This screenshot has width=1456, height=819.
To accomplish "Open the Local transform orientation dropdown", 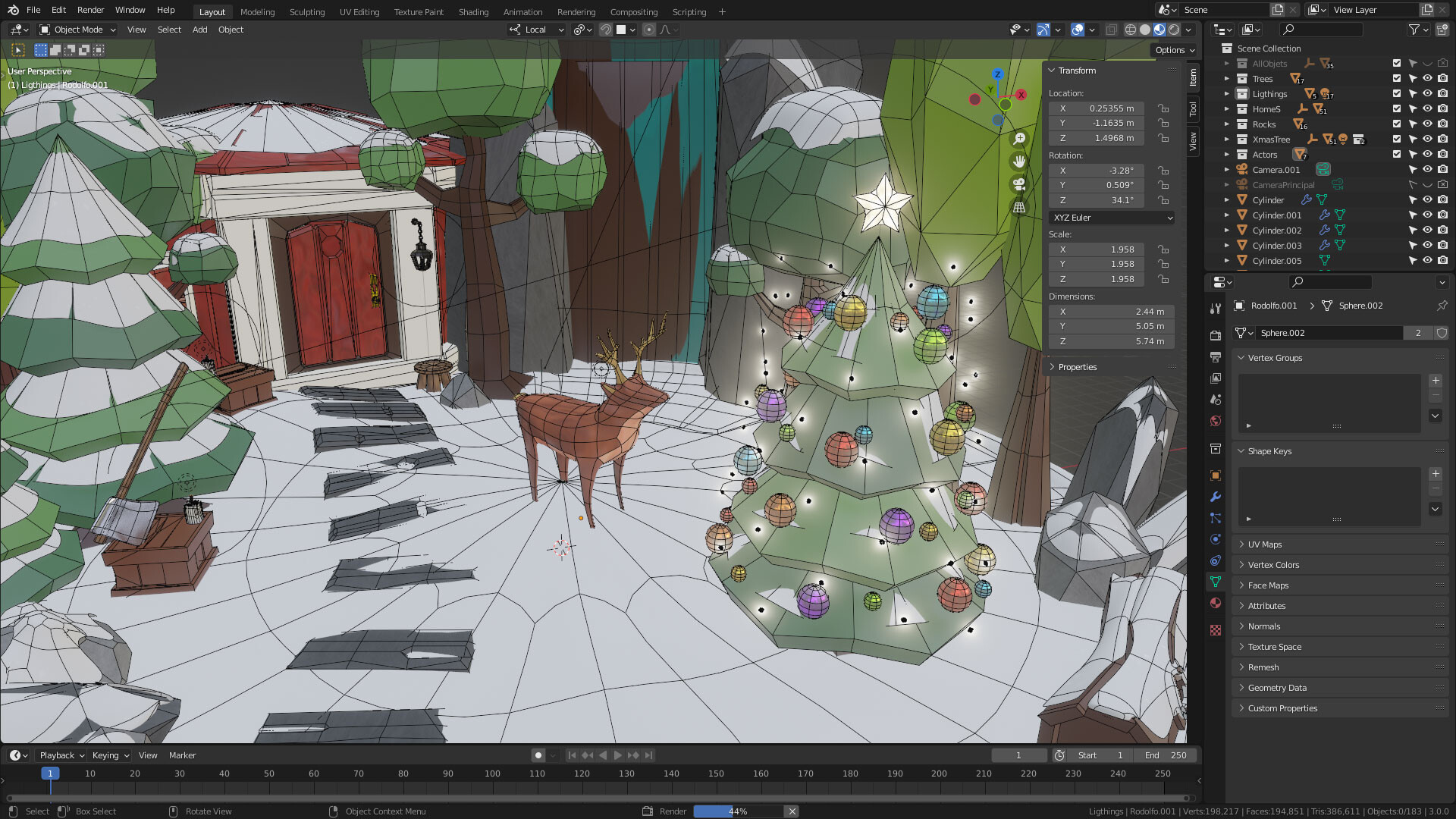I will click(536, 30).
